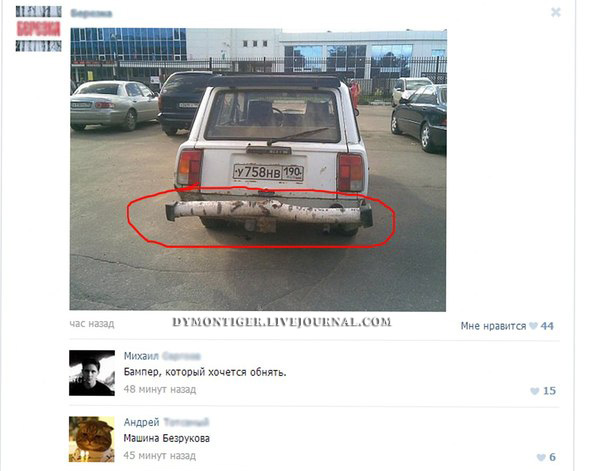Like Андрей's comment with the heart icon
Image resolution: width=600 pixels, height=471 pixels.
(541, 457)
